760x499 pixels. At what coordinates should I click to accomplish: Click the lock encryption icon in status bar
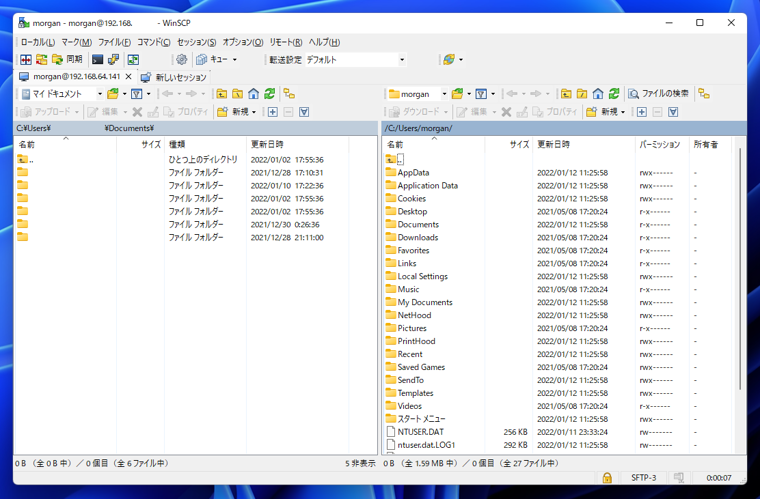coord(606,478)
